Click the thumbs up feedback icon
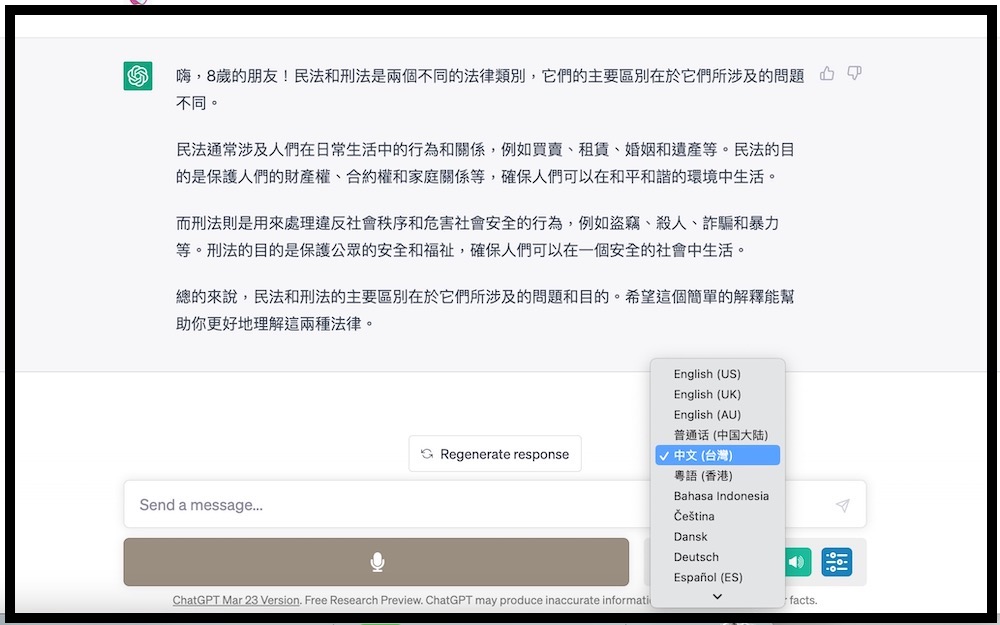1000x625 pixels. click(x=827, y=73)
